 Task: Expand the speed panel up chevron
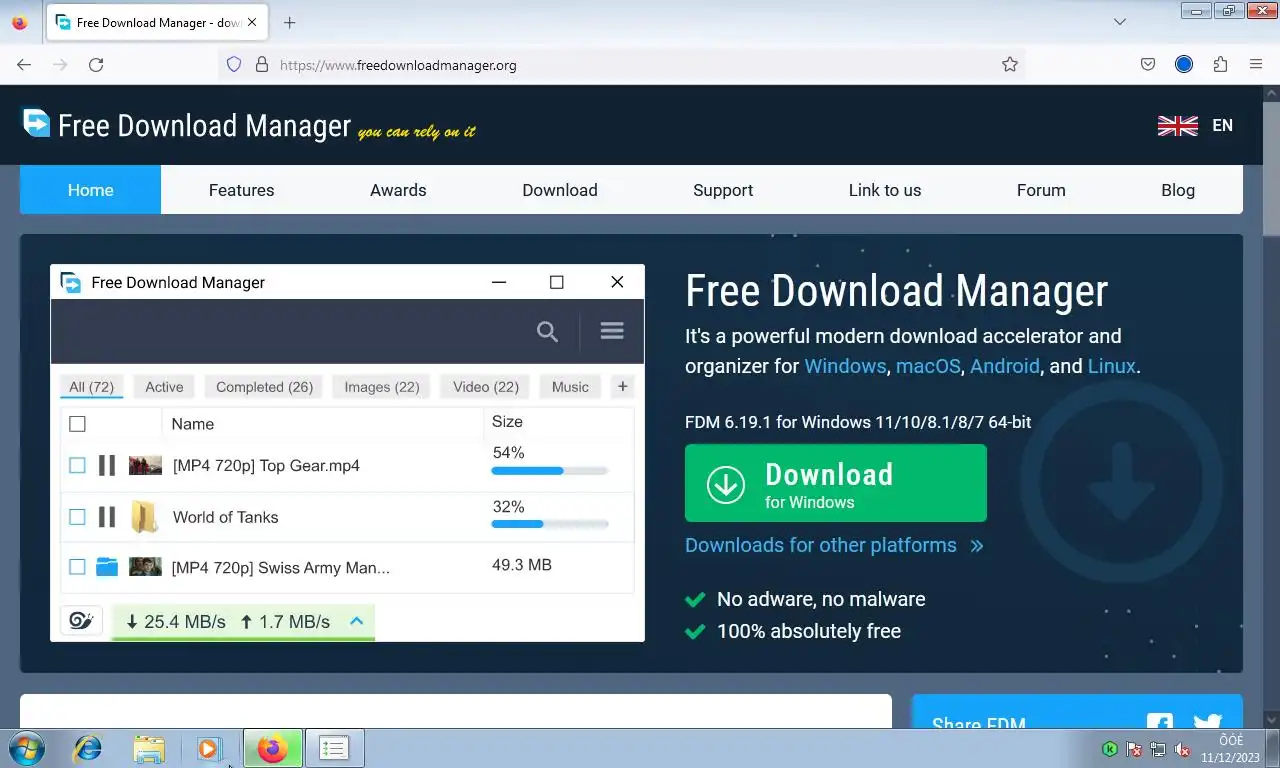[x=356, y=621]
